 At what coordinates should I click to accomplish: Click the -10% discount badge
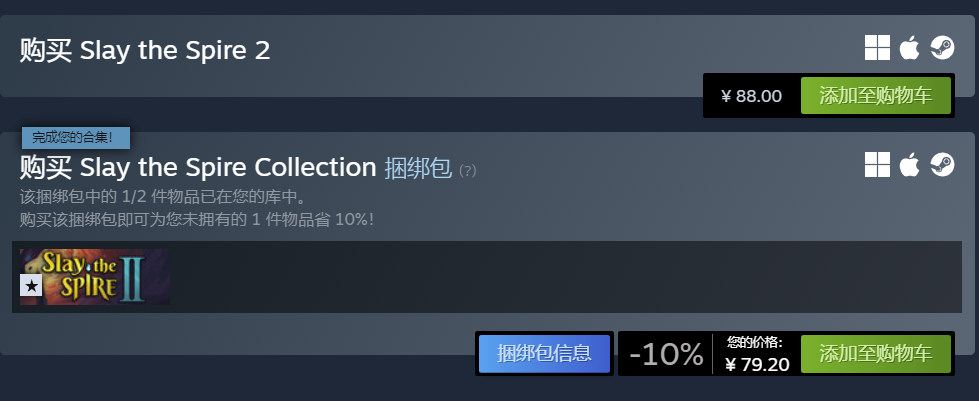tap(666, 354)
